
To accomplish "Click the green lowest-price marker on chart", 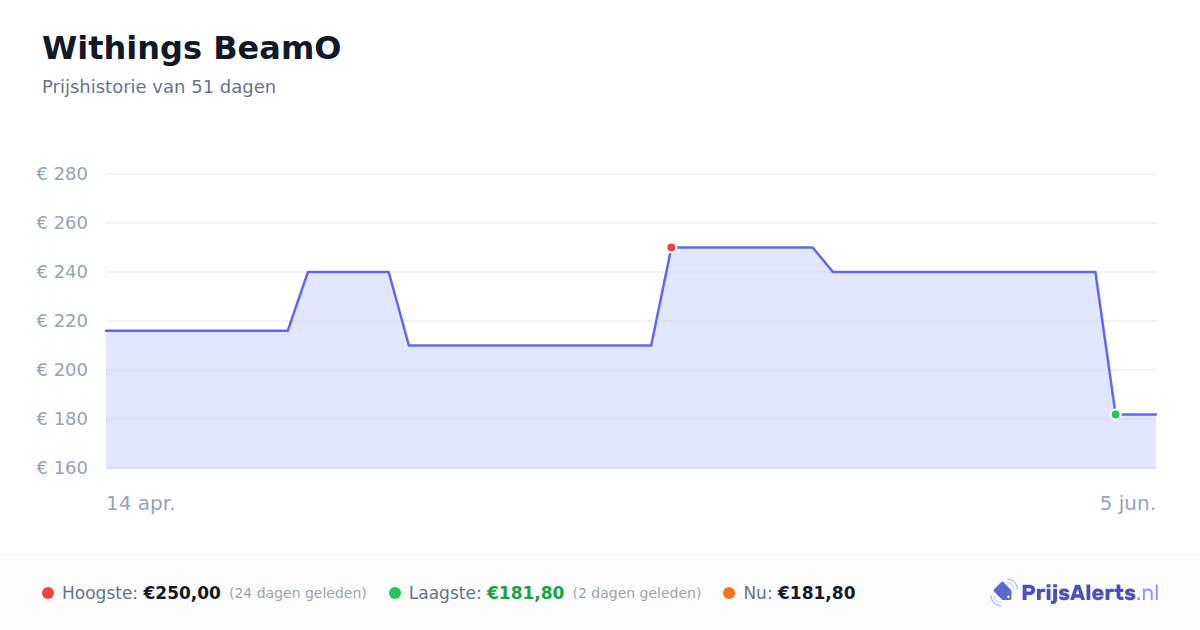I will (1115, 414).
